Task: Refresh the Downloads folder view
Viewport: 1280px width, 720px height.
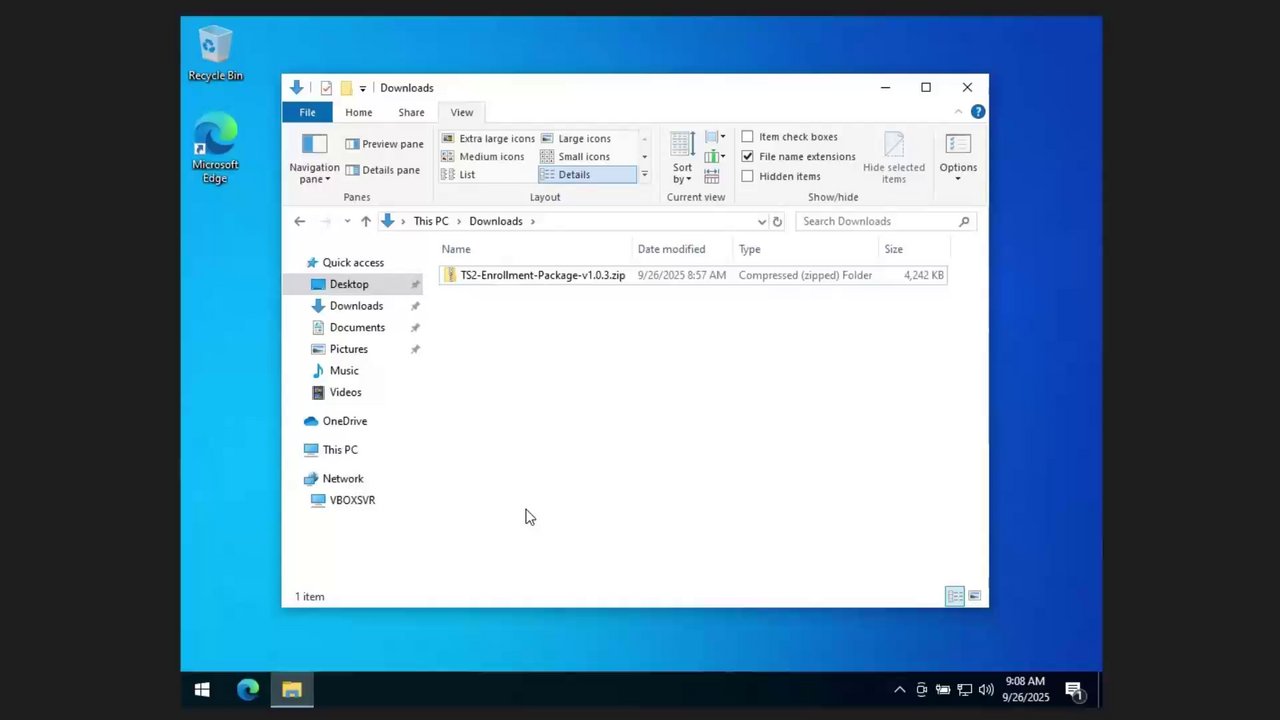Action: (777, 221)
